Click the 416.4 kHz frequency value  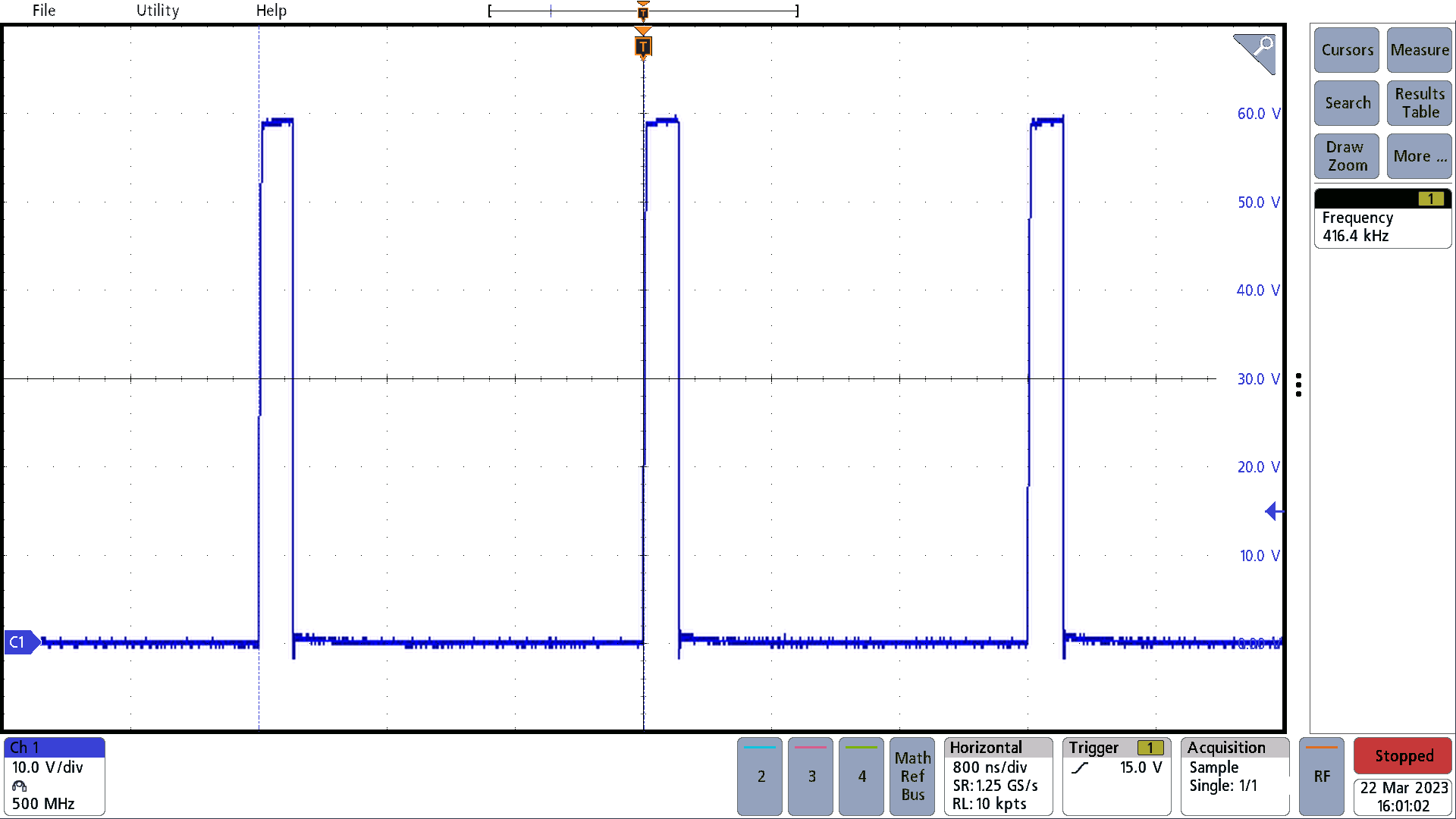tap(1355, 236)
